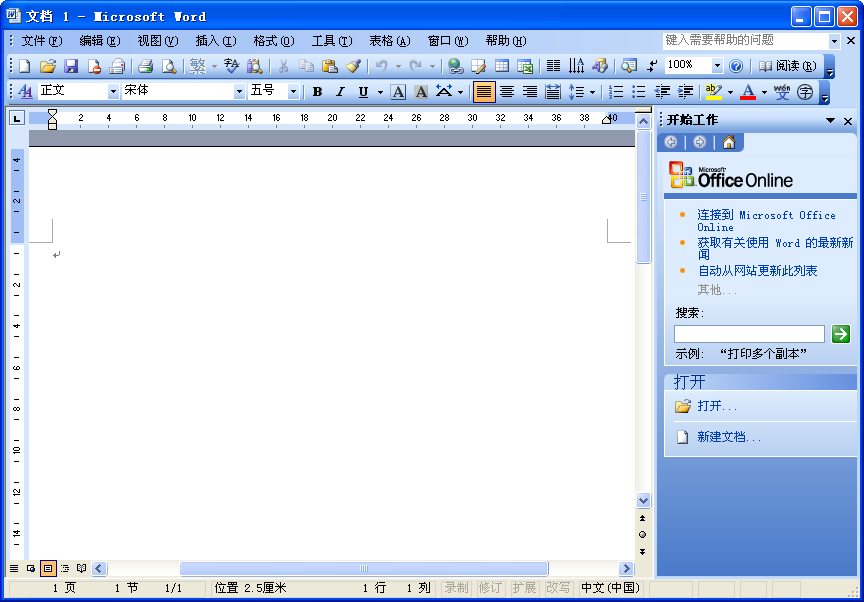
Task: Apply the yellow highlight color
Action: 714,91
